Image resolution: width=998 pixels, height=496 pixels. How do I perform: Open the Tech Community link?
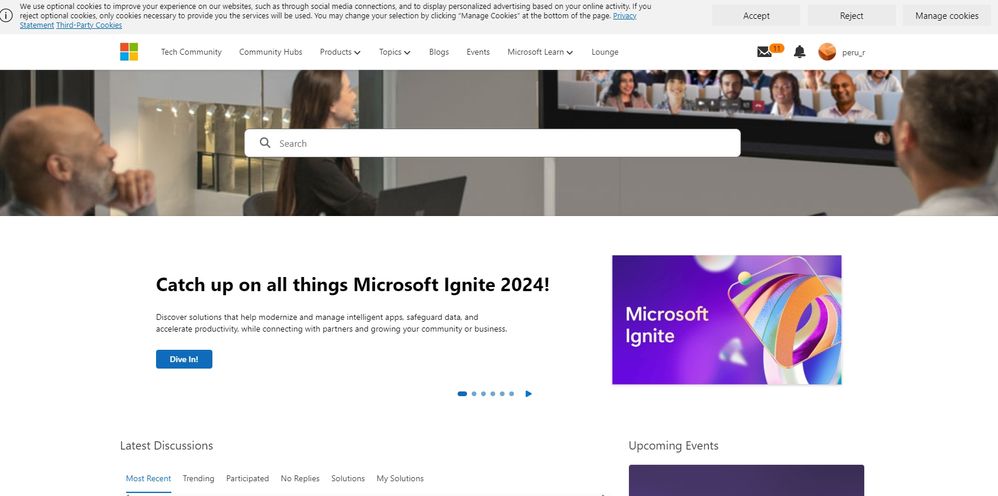[191, 52]
